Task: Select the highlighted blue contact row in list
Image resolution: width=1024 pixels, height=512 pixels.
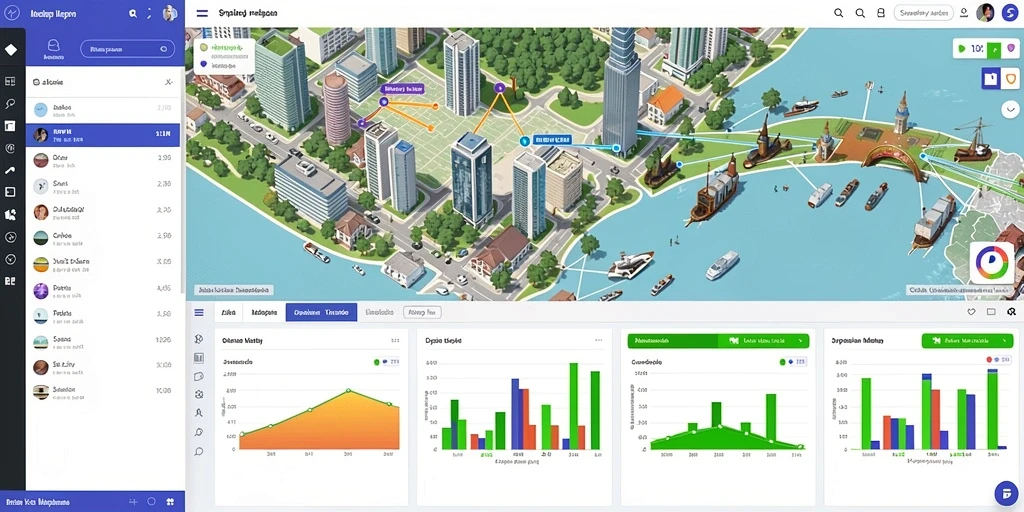Action: (x=103, y=135)
